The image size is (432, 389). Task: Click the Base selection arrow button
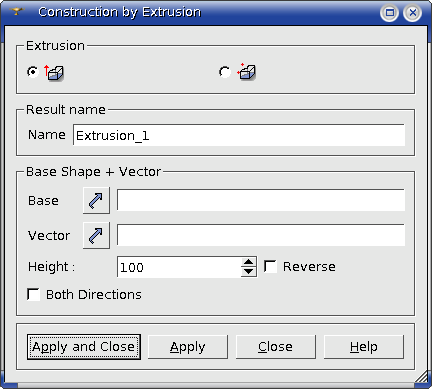pyautogui.click(x=96, y=200)
